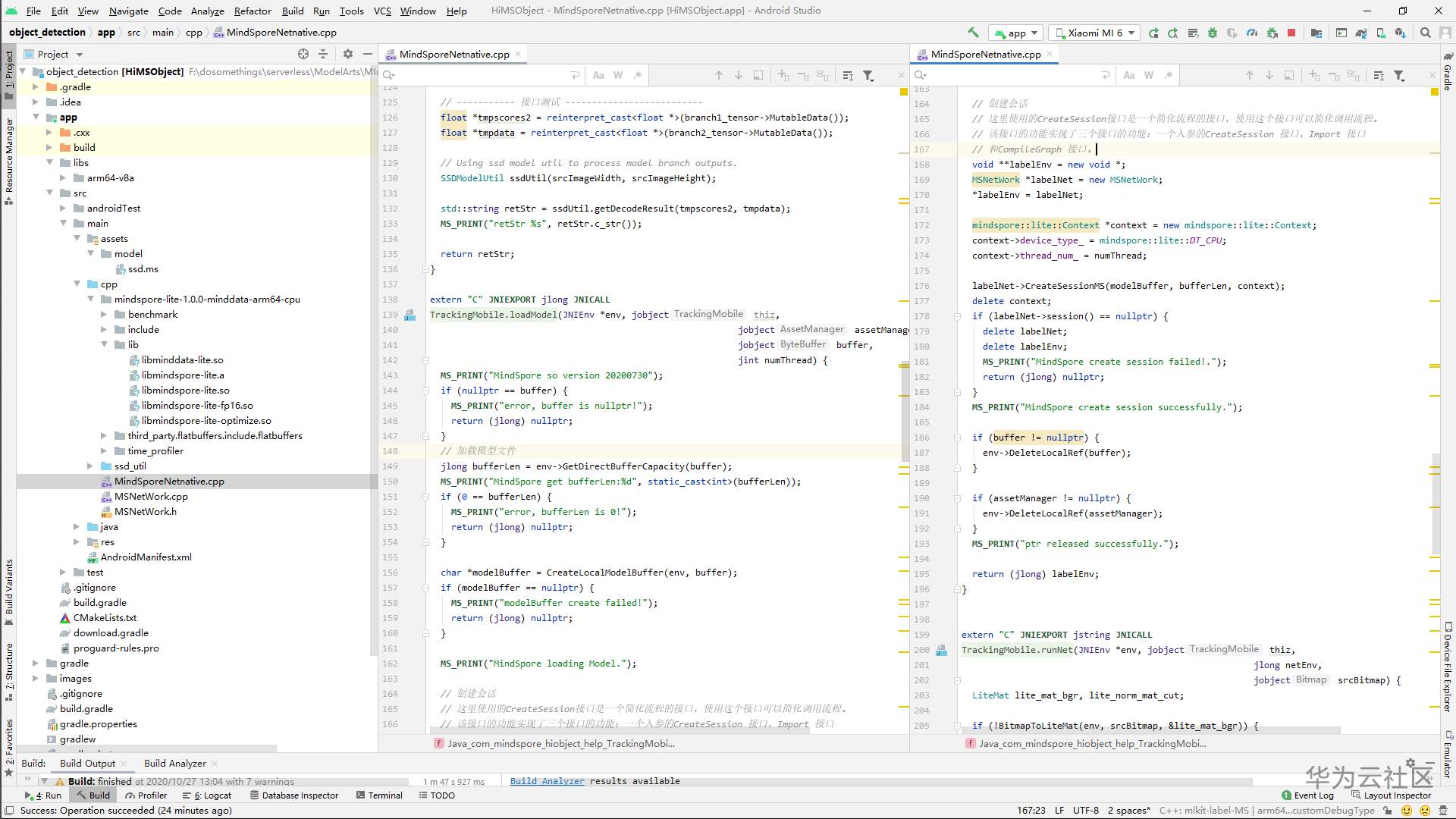Stop the running application
Viewport: 1456px width, 819px height.
pyautogui.click(x=1291, y=33)
